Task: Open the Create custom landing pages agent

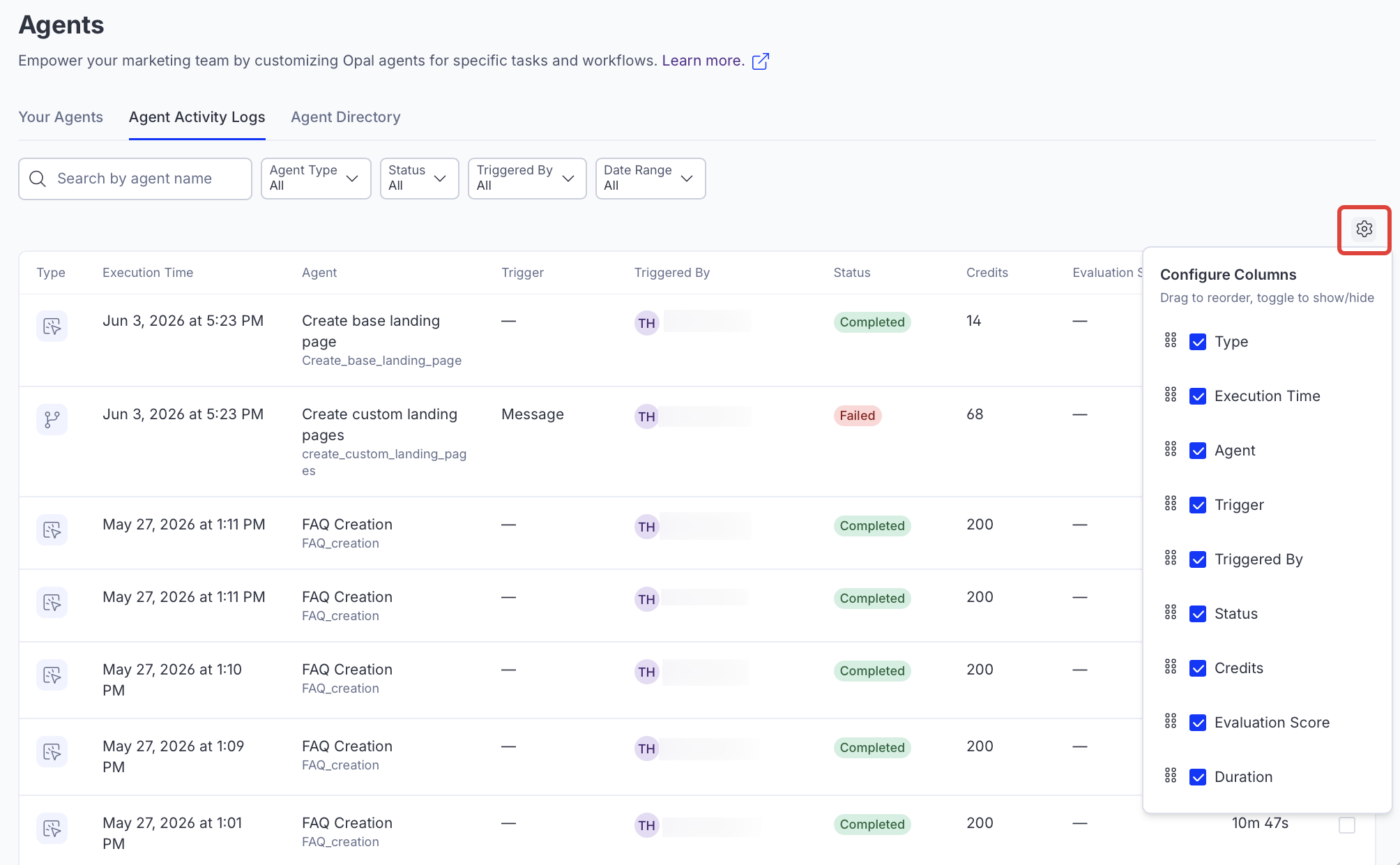Action: click(x=379, y=425)
